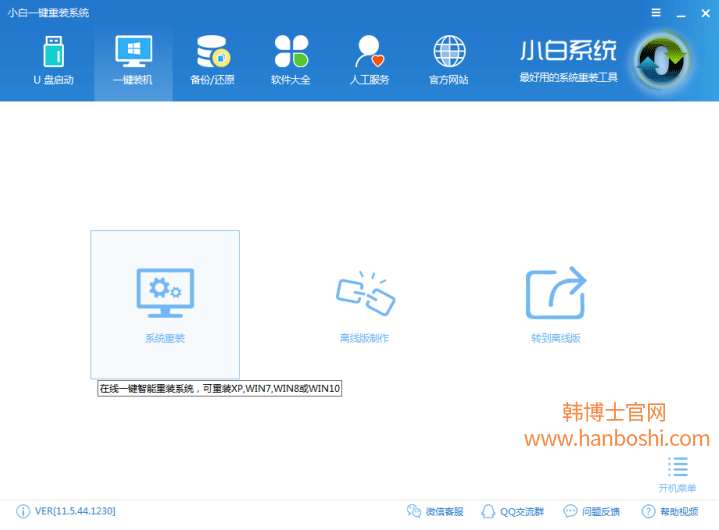Open the hamburger menu in title bar
Screen dimensions: 719x530
tap(655, 13)
